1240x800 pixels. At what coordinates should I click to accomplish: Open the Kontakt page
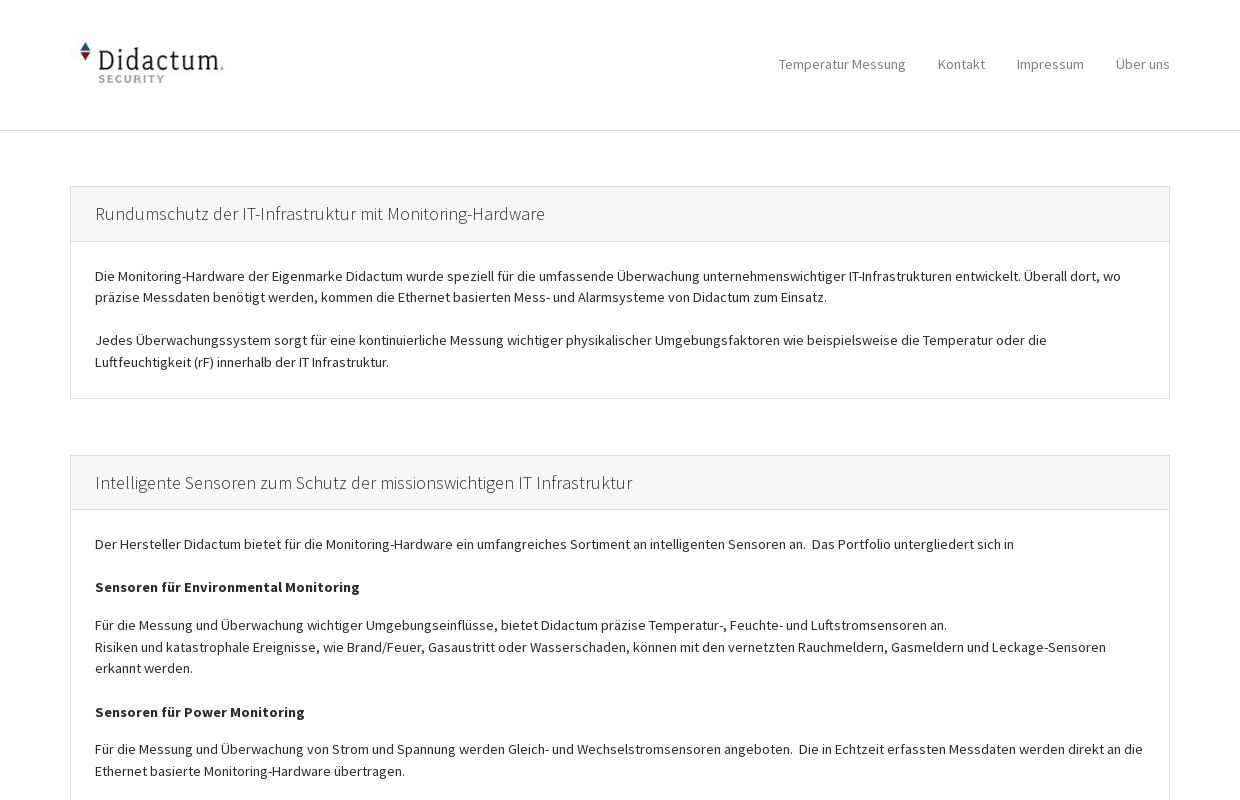click(x=961, y=64)
